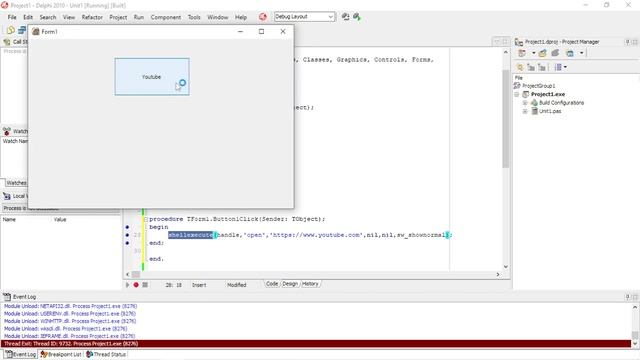Collapse the Project1.exe tree node

(x=517, y=94)
